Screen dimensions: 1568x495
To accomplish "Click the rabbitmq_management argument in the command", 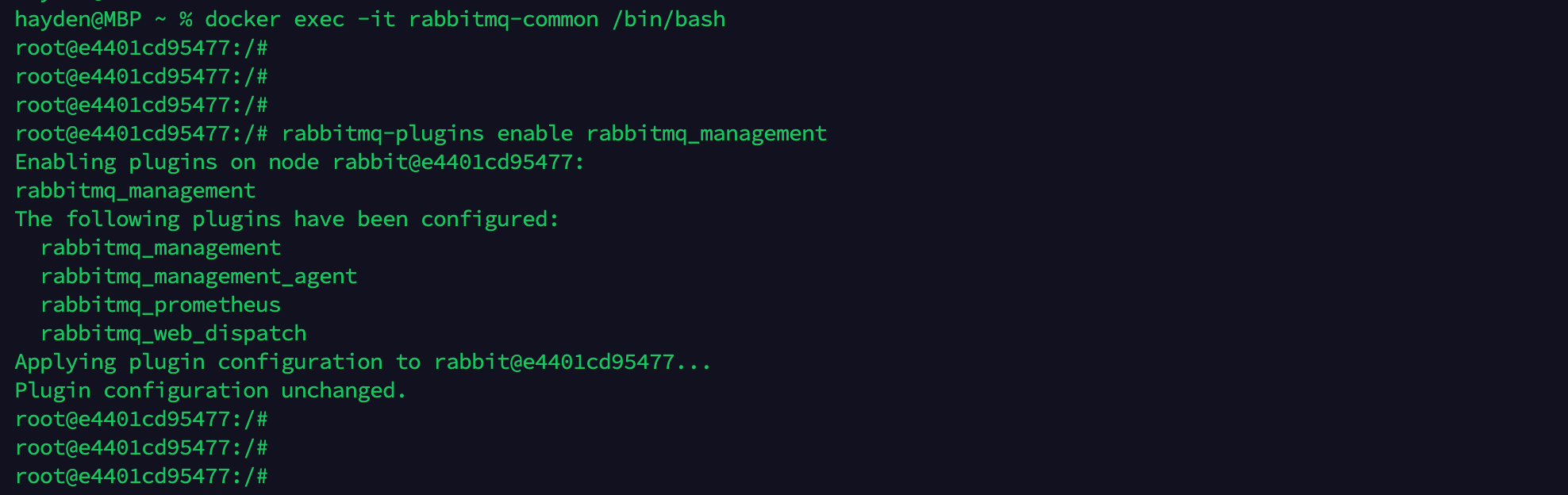I will click(706, 133).
